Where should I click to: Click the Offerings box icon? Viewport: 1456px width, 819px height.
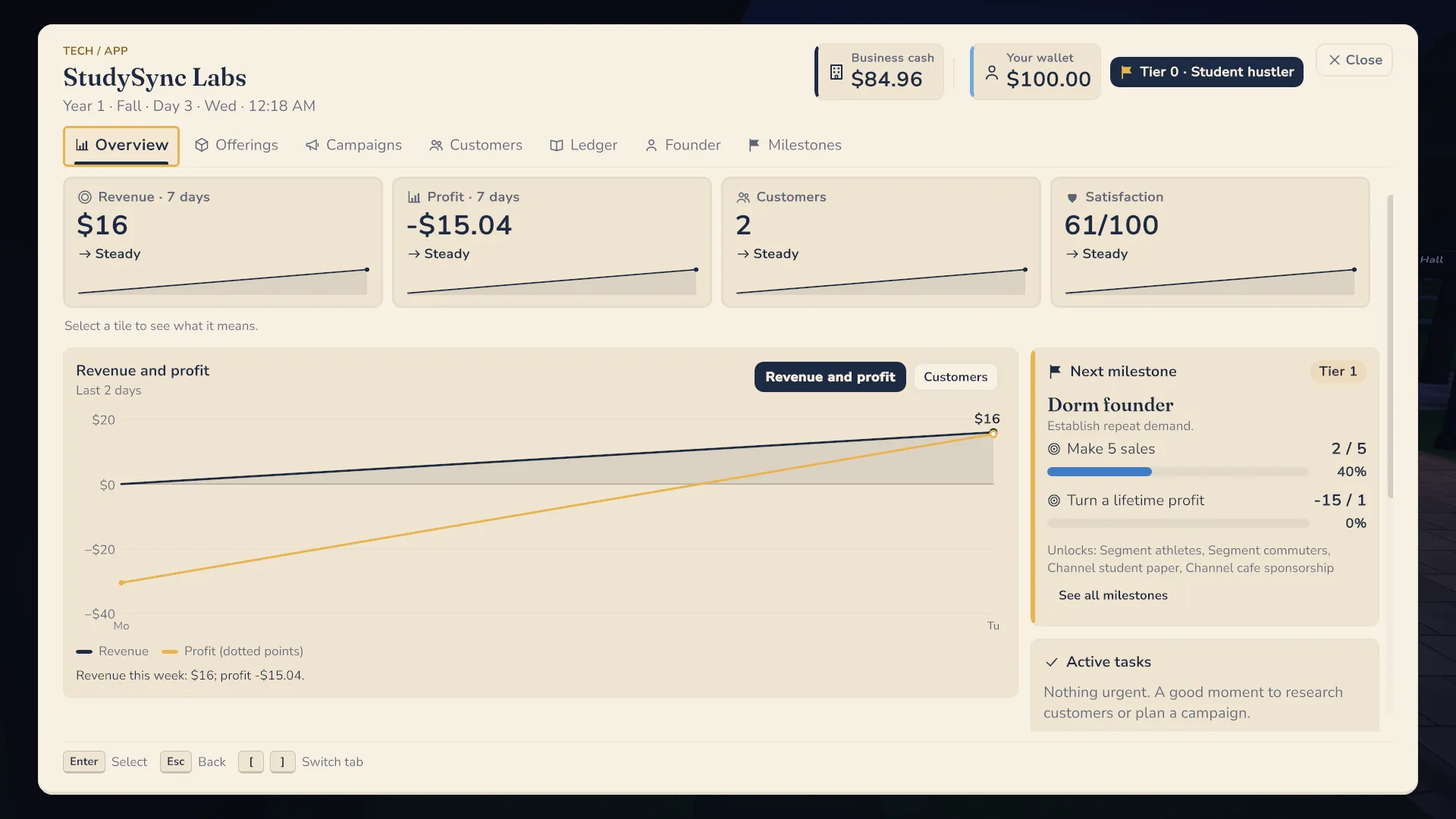[x=202, y=146]
